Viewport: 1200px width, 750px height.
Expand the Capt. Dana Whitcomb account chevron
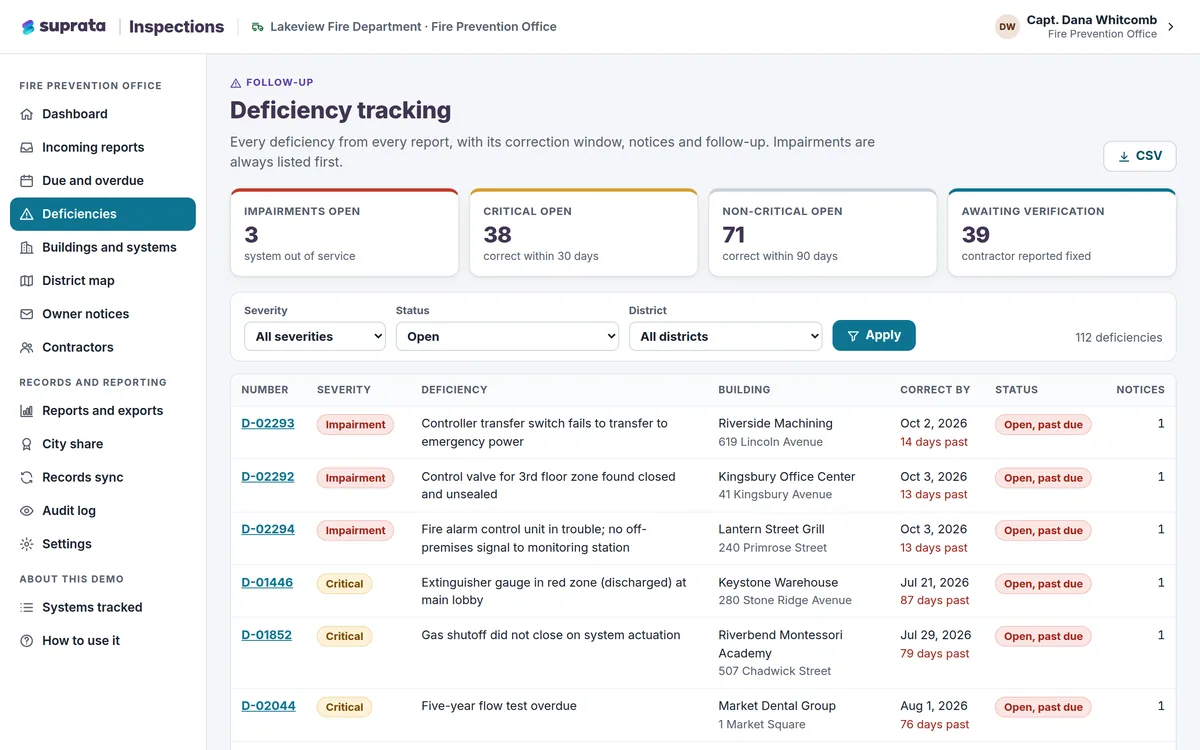(x=1171, y=27)
